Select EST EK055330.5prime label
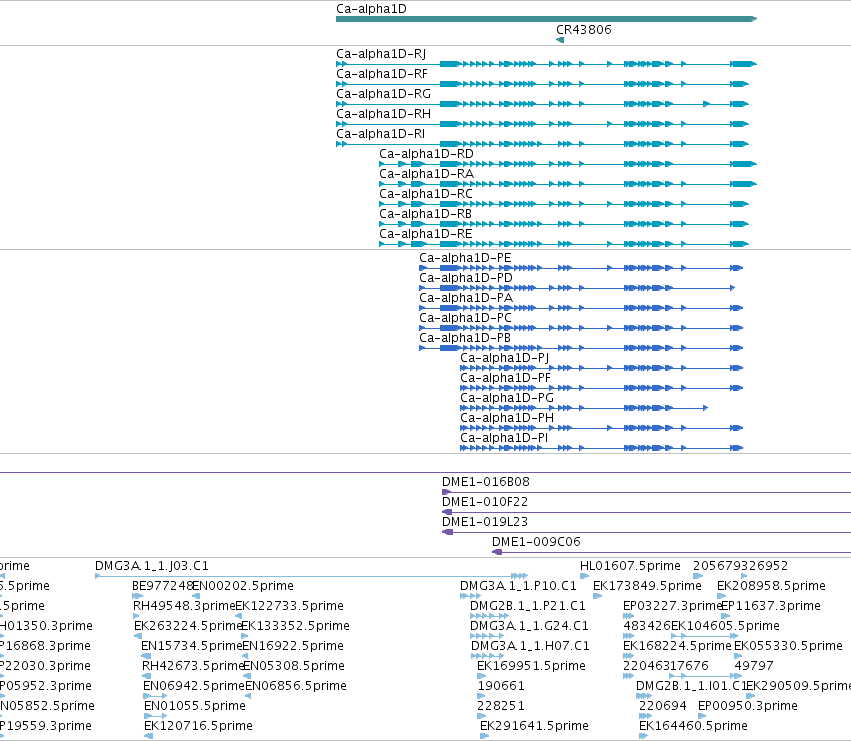This screenshot has height=741, width=851. point(789,647)
